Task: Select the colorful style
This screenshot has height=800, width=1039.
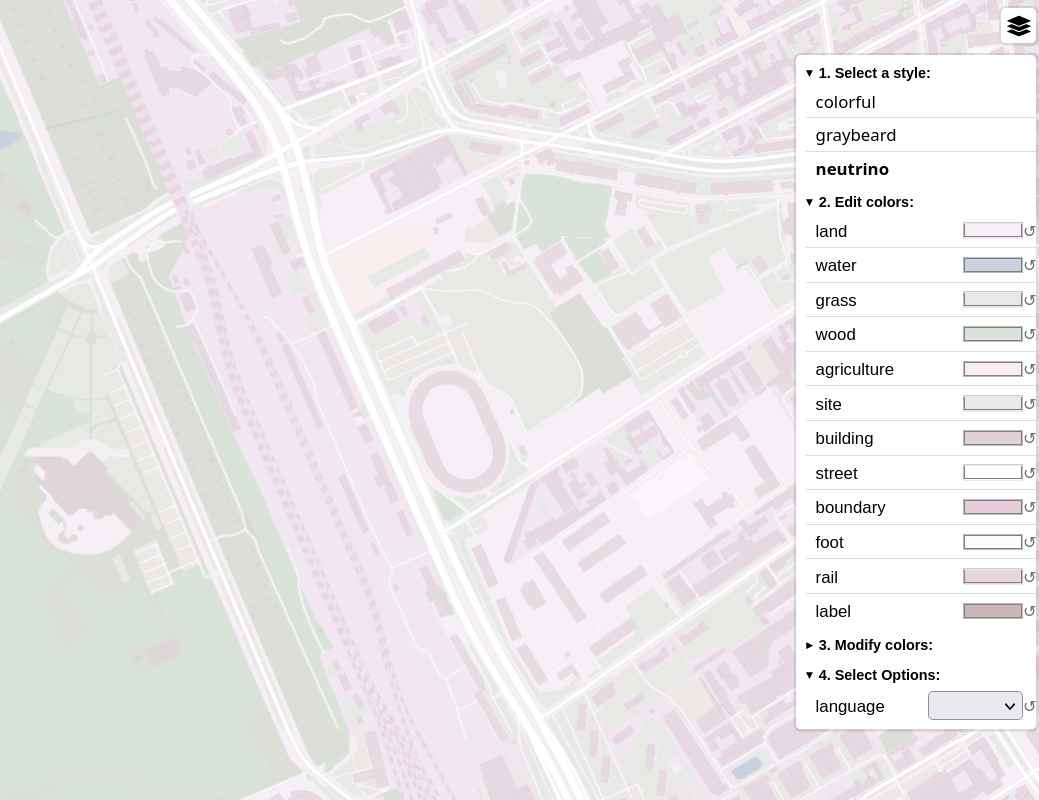Action: tap(845, 102)
